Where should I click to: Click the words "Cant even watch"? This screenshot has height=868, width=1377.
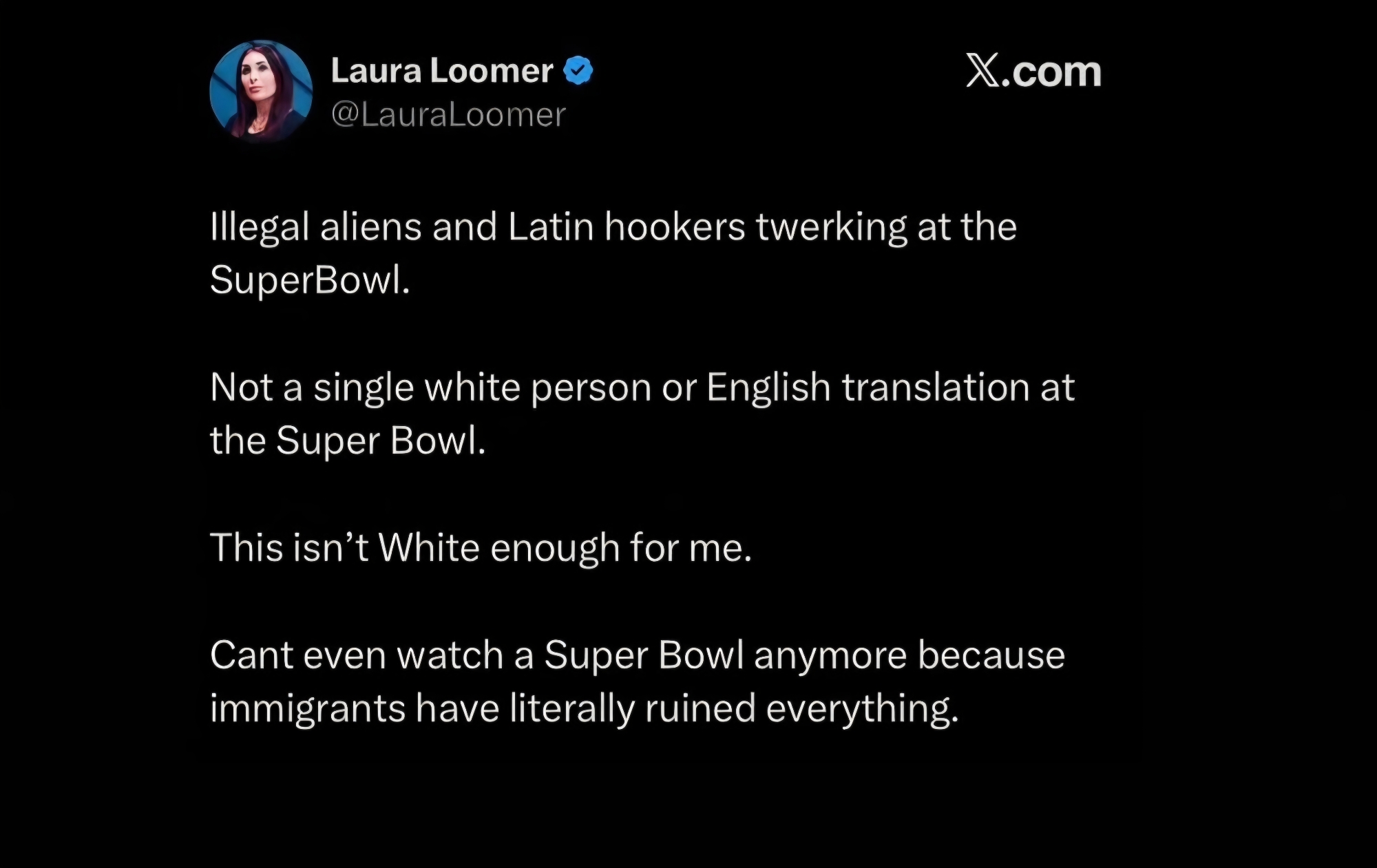click(x=357, y=655)
